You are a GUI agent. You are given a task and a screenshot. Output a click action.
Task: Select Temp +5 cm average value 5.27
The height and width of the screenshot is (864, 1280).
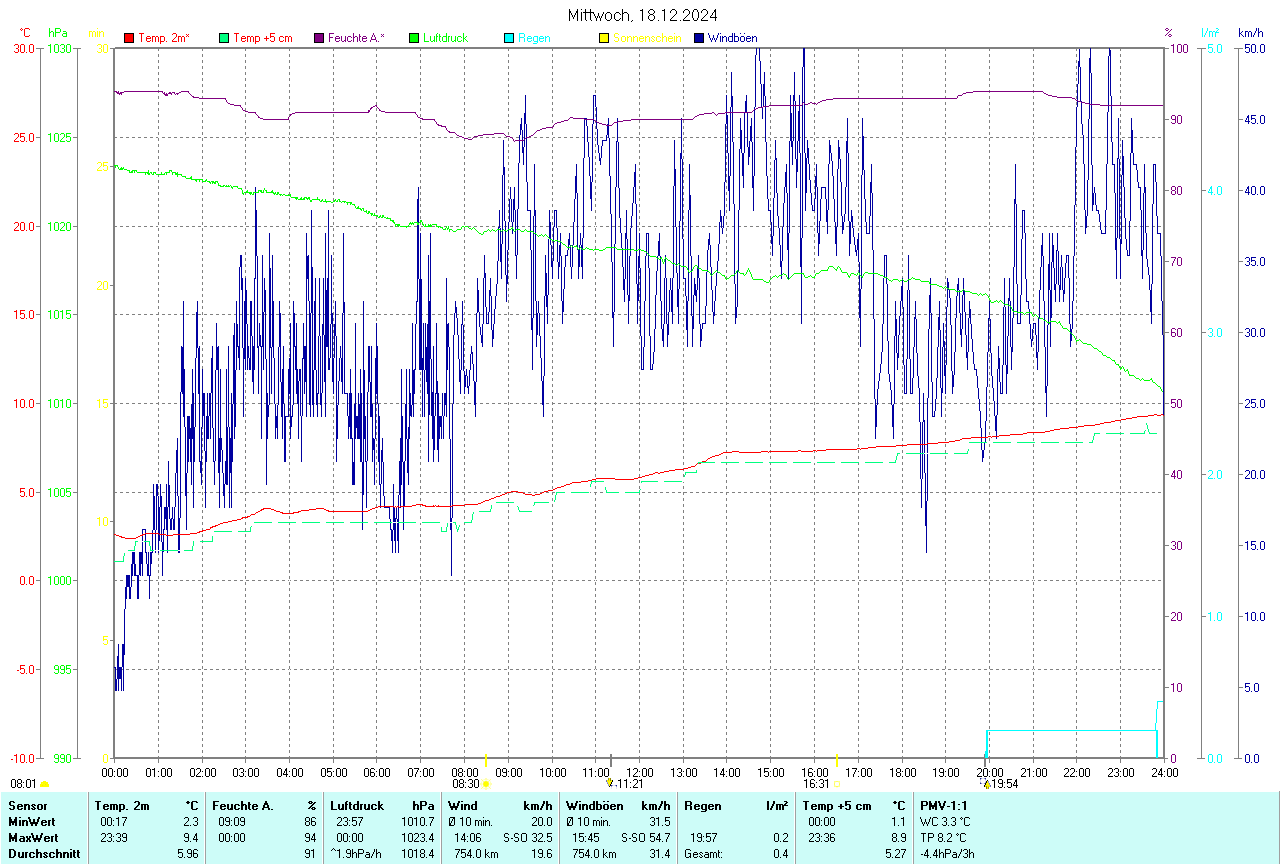point(896,854)
